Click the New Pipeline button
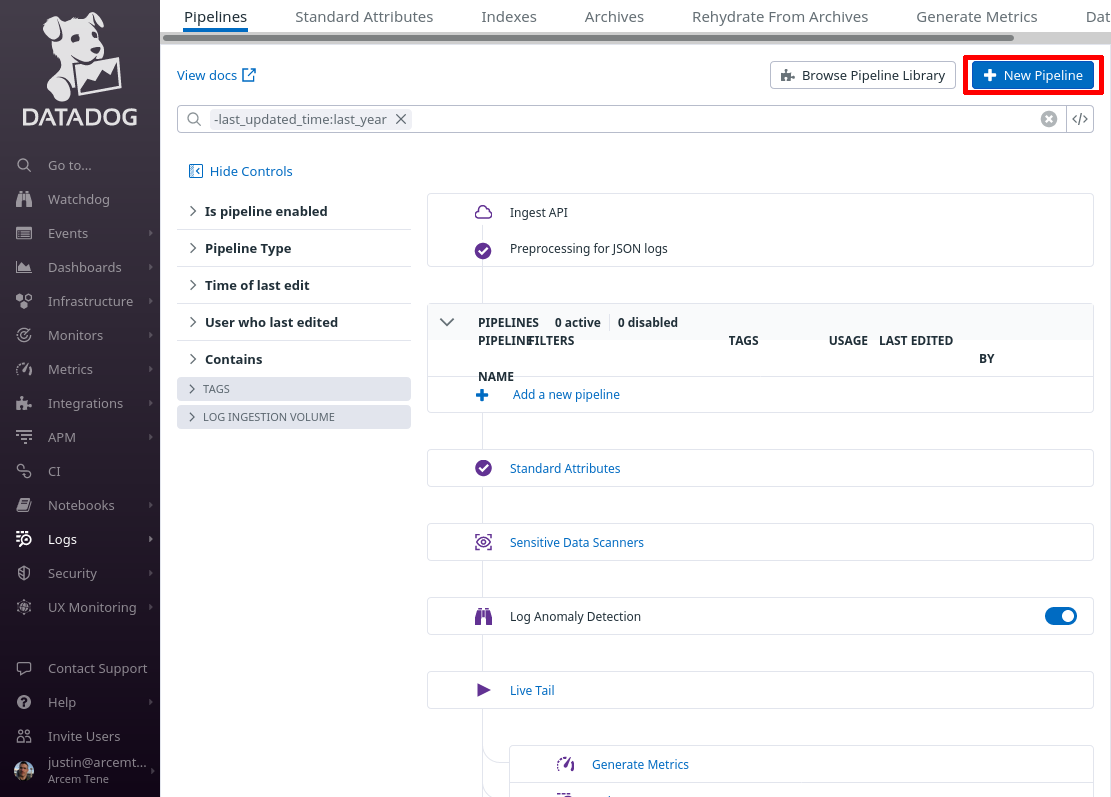Screen dimensions: 1111x797 1033,75
